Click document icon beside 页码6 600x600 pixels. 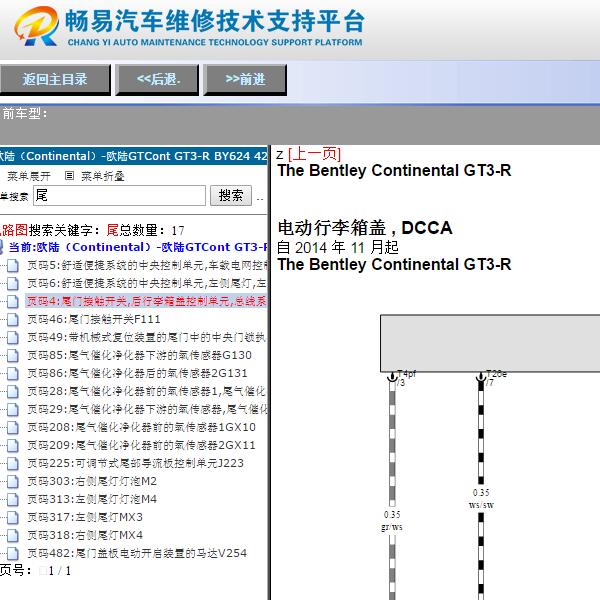[x=13, y=284]
